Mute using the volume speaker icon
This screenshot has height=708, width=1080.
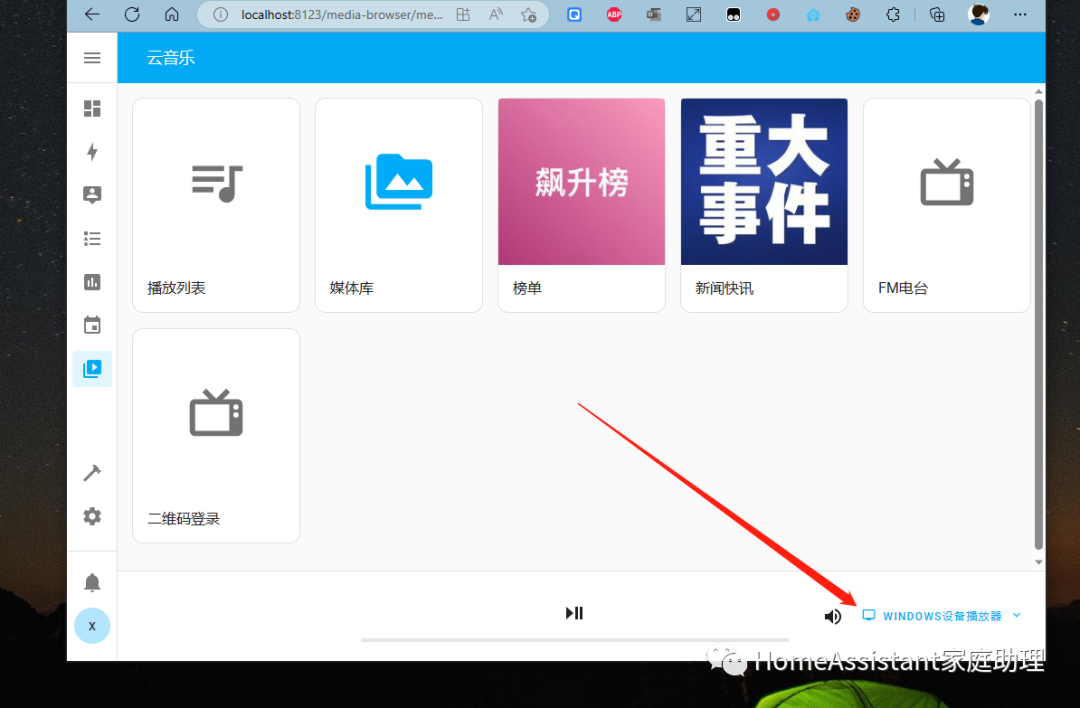point(833,616)
